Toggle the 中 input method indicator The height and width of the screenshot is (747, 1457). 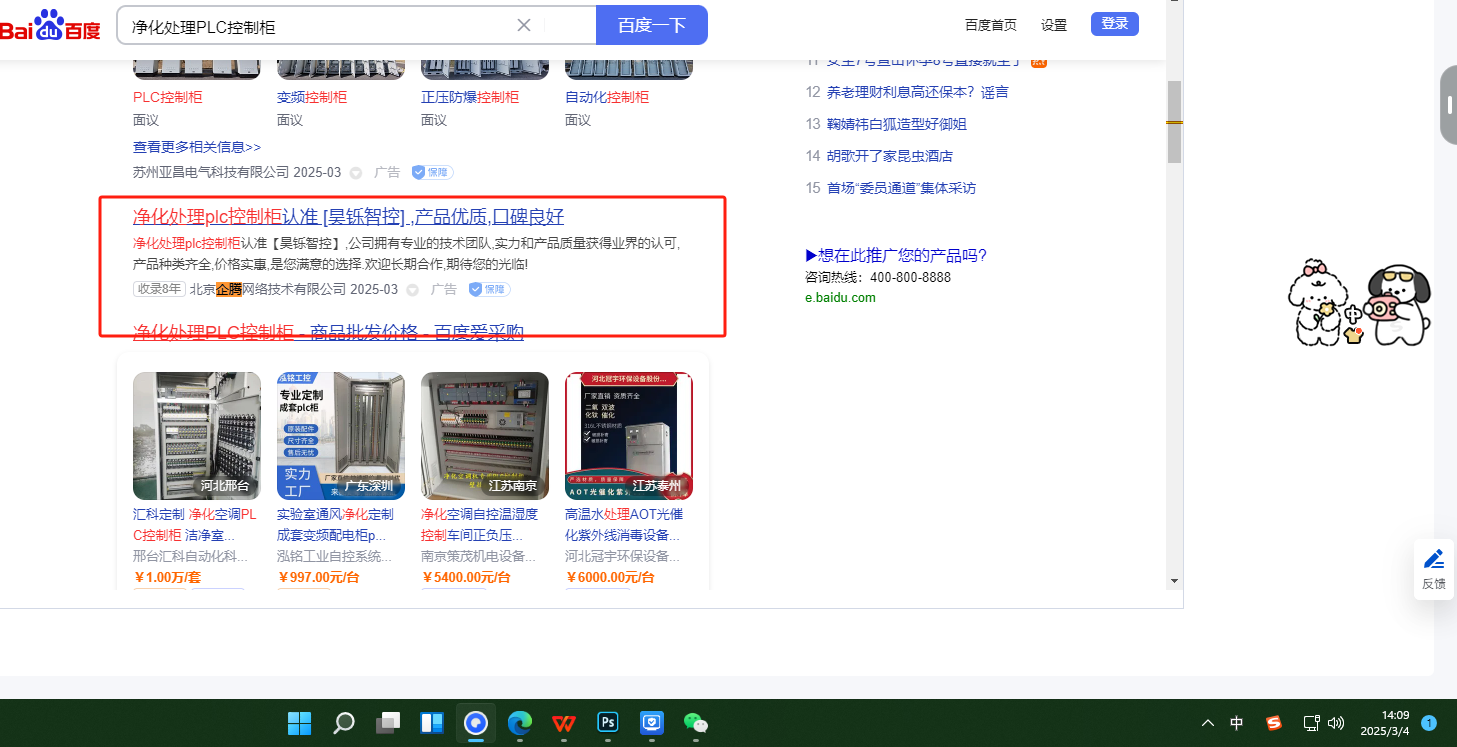tap(1237, 723)
